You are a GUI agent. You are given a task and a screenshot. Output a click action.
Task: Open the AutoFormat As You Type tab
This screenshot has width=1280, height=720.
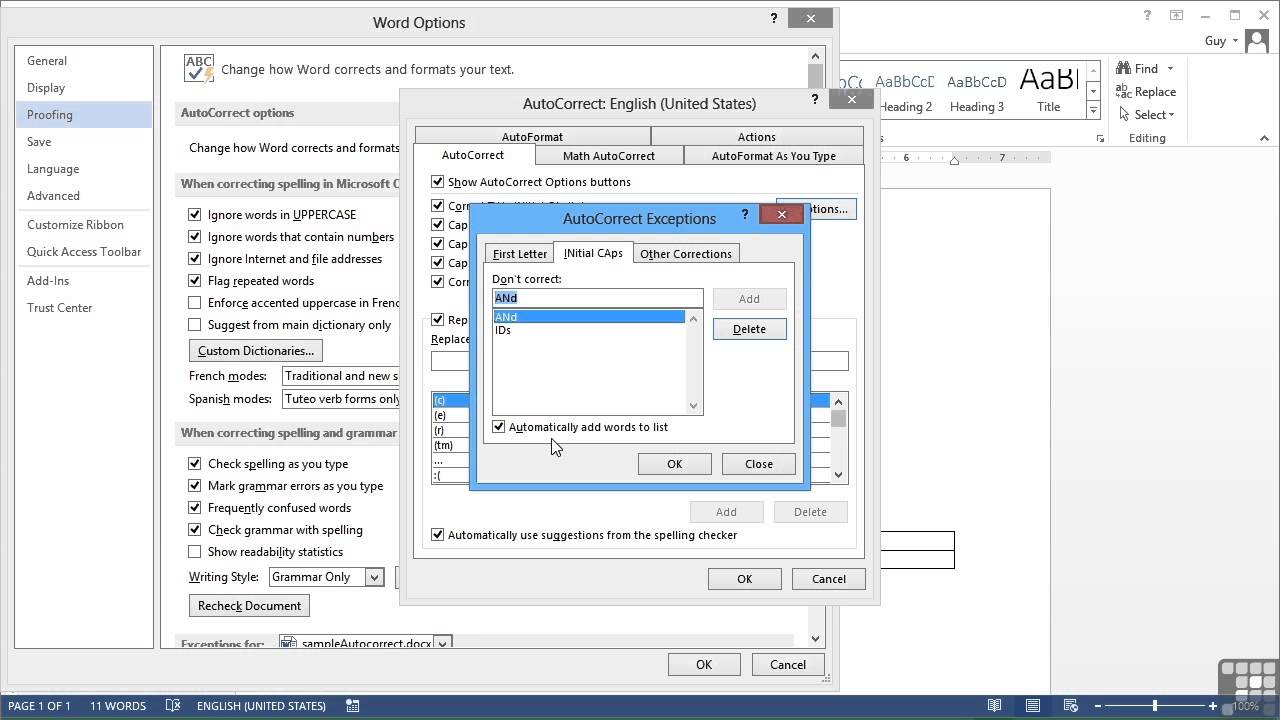tap(773, 155)
